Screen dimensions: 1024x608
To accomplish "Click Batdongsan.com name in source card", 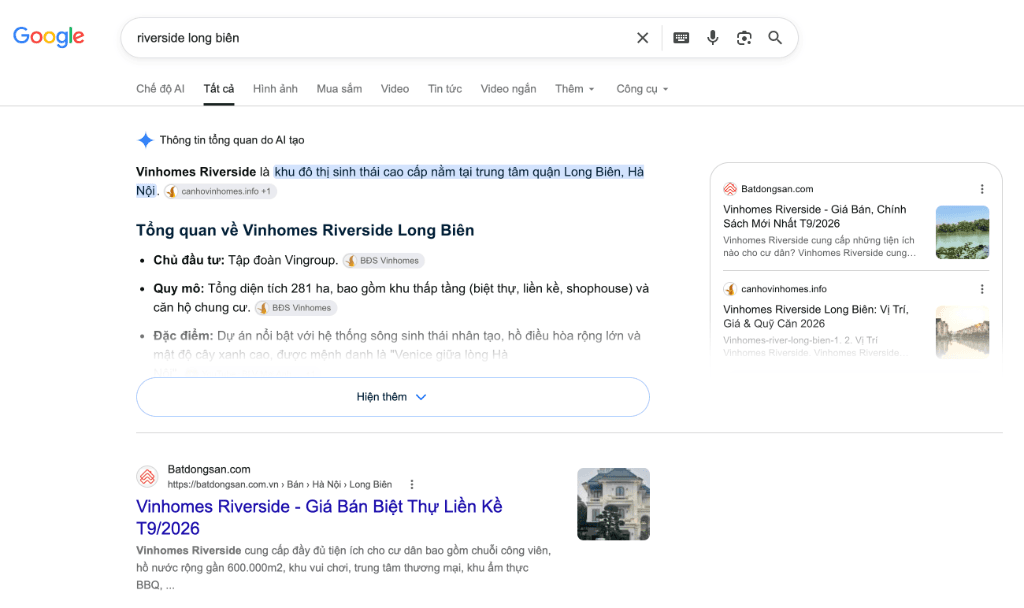I will tap(777, 189).
